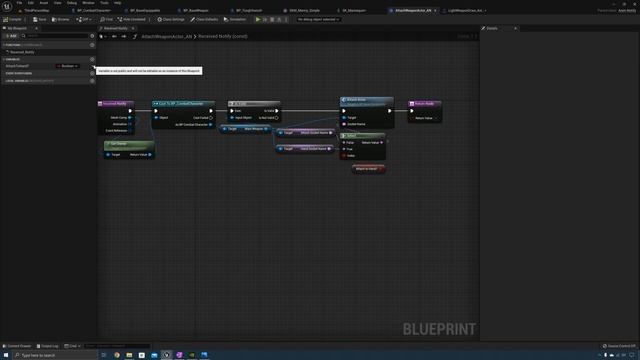
Task: Open Class Defaults
Action: (204, 19)
